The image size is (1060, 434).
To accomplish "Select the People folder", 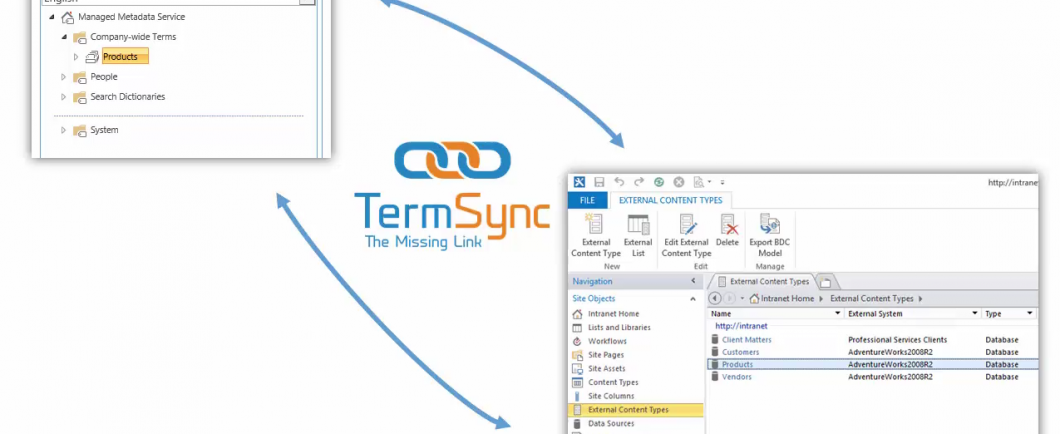I will 103,77.
